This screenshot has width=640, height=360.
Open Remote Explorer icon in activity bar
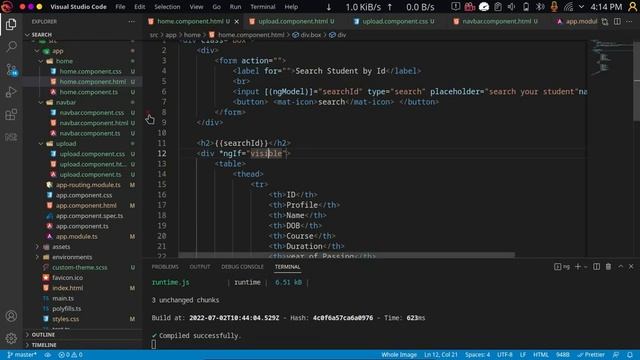11,137
